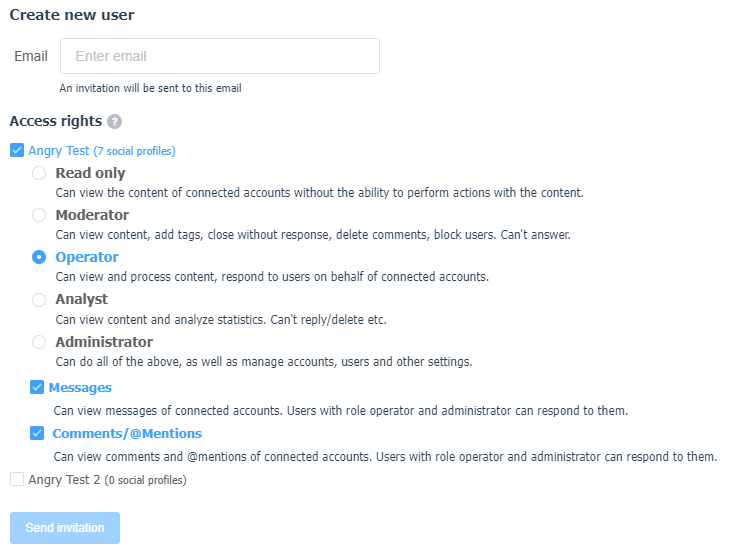
Task: Click the Read only role title
Action: pos(90,173)
